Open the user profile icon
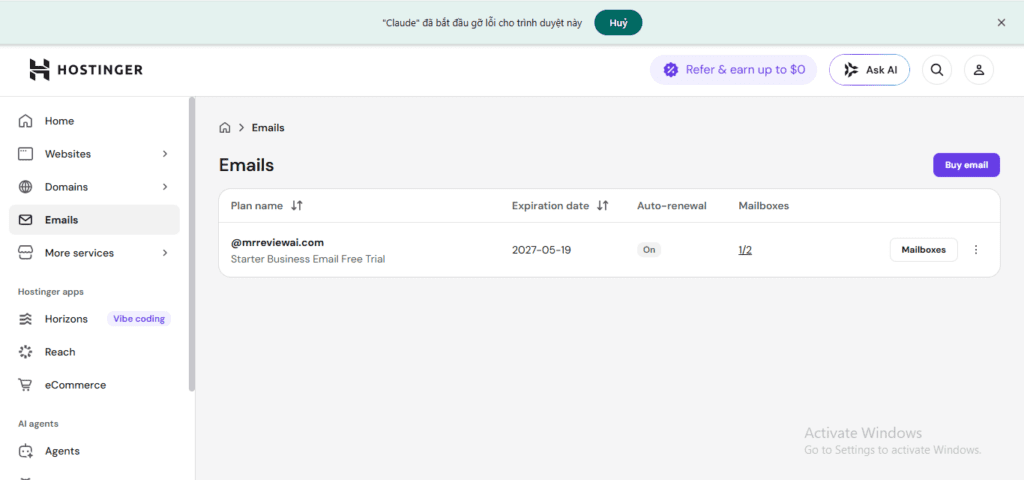This screenshot has width=1024, height=480. pos(978,70)
